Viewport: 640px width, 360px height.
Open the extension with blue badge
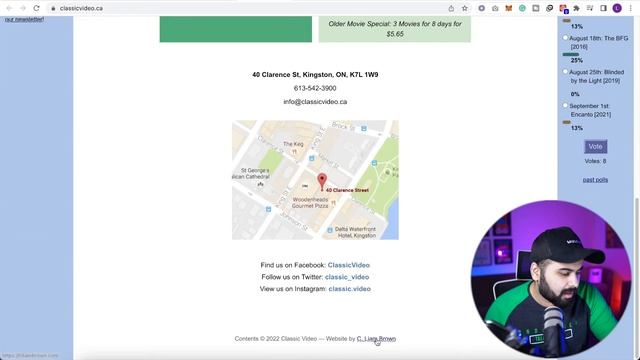coord(563,9)
